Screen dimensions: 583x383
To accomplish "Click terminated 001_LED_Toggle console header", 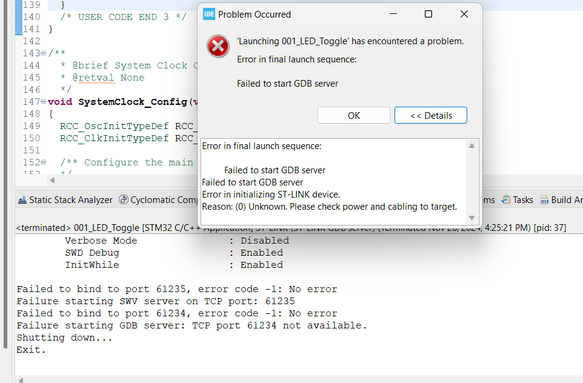I will point(291,228).
